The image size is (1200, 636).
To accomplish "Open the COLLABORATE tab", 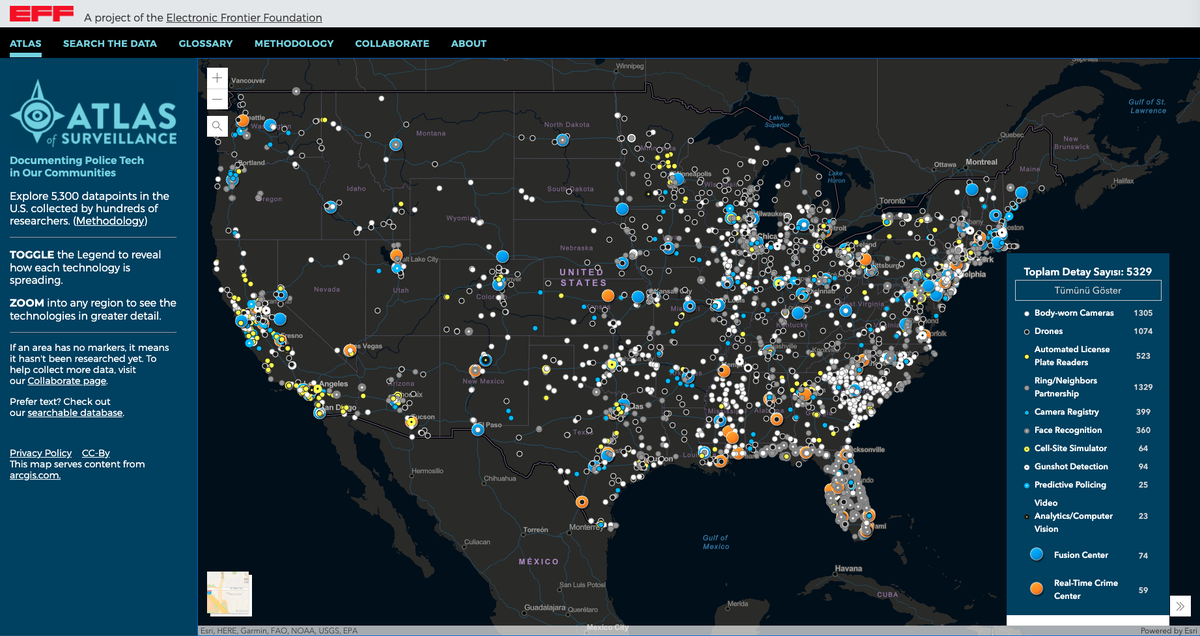I will [392, 43].
